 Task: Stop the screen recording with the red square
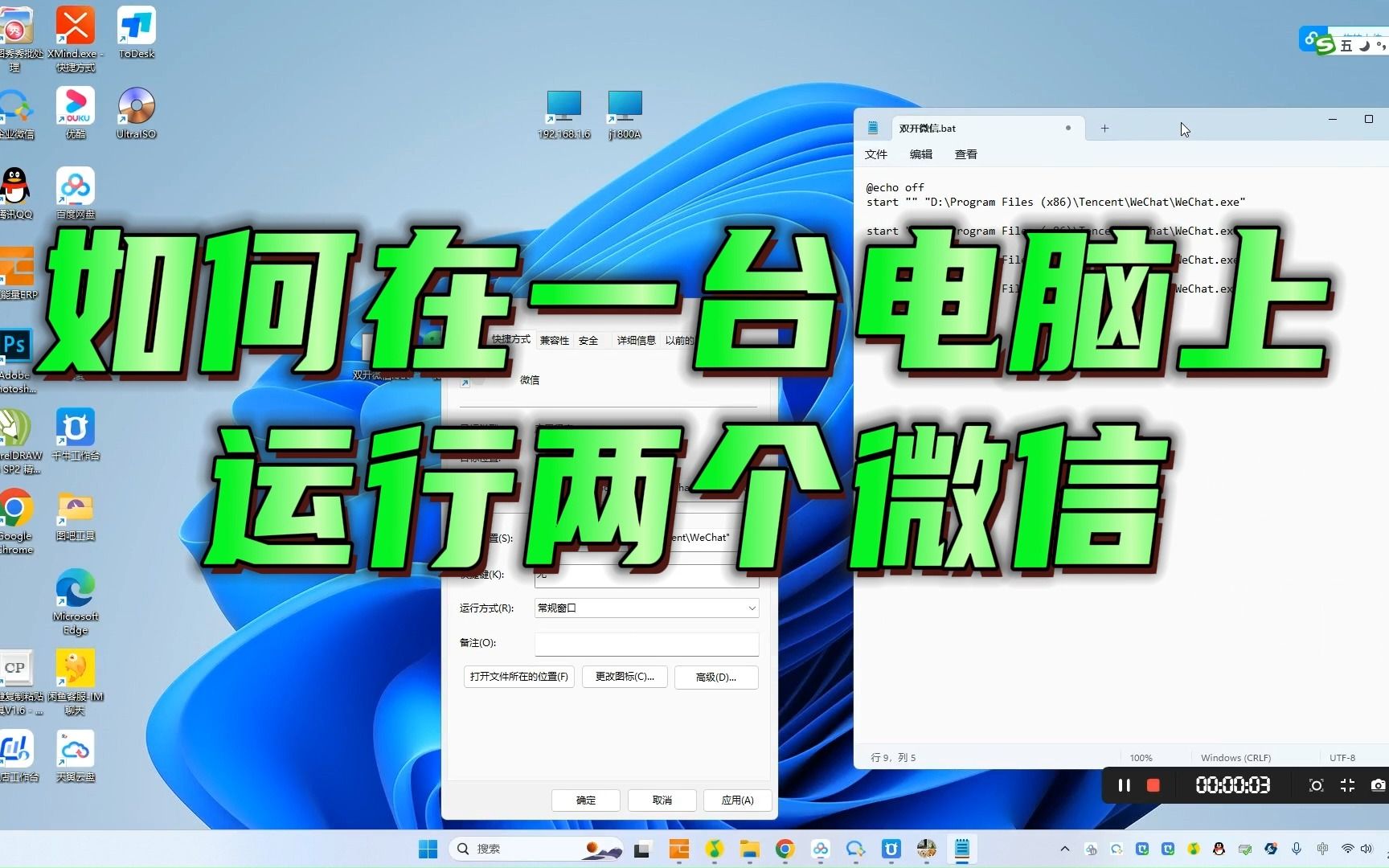[x=1153, y=785]
